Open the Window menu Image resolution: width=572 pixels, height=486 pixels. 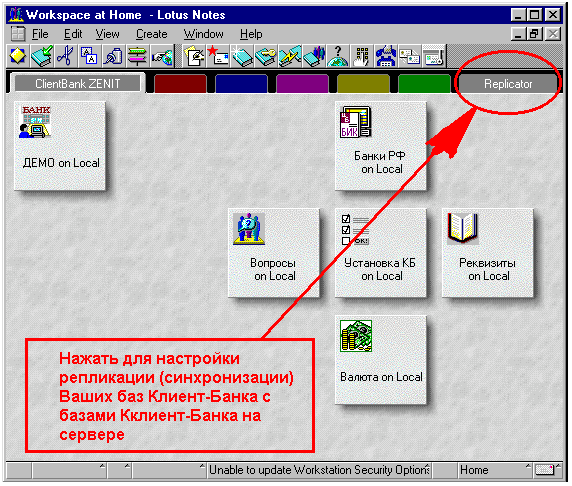(203, 34)
